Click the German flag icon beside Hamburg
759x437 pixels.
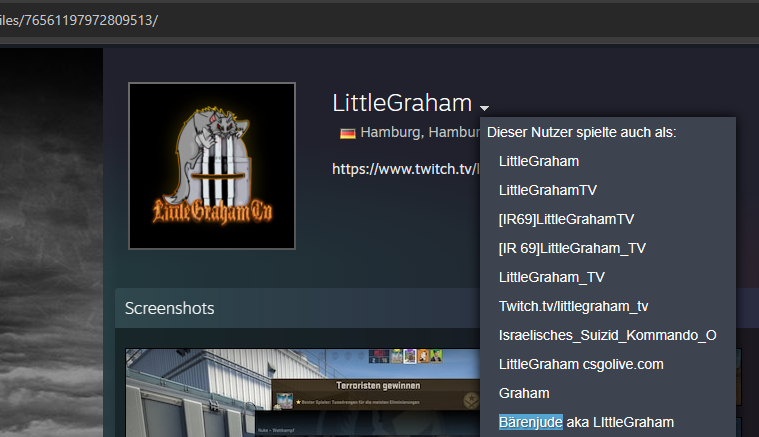(x=348, y=133)
